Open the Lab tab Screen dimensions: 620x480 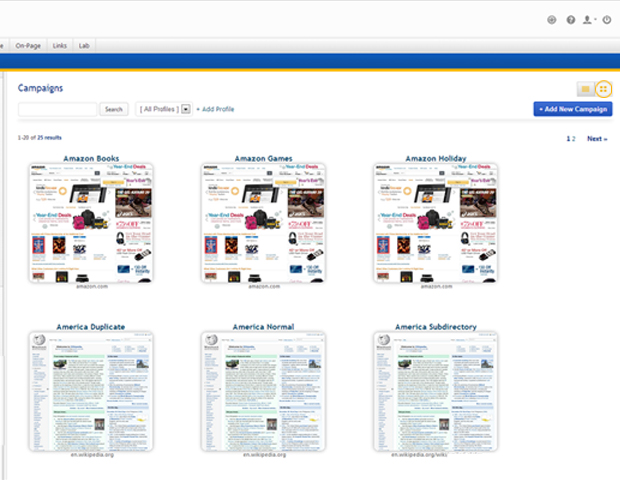[x=84, y=46]
